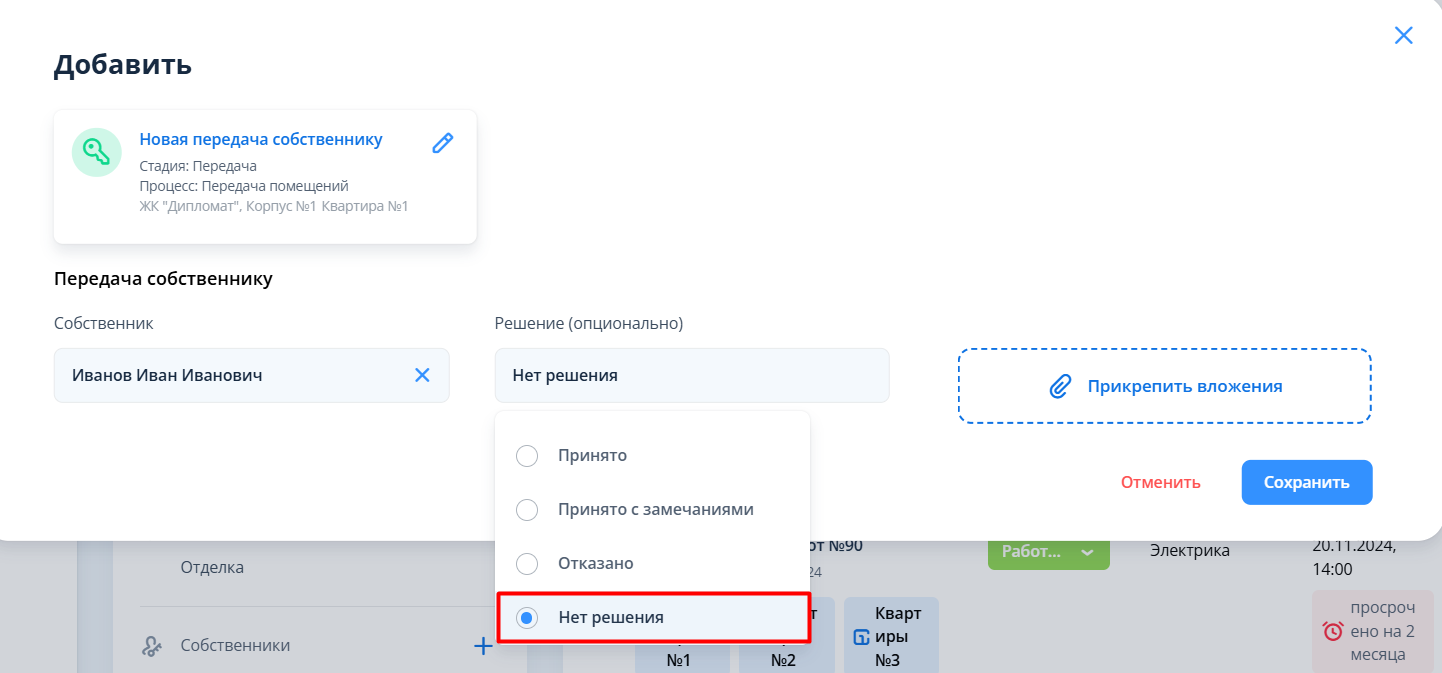The width and height of the screenshot is (1442, 673).
Task: Clear the owner Иванов Иван Иванович
Action: tap(422, 375)
